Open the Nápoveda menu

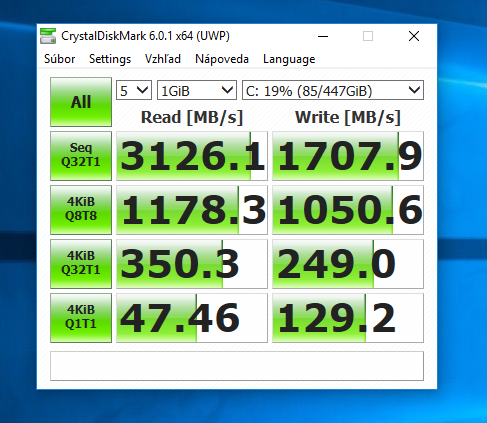click(222, 59)
